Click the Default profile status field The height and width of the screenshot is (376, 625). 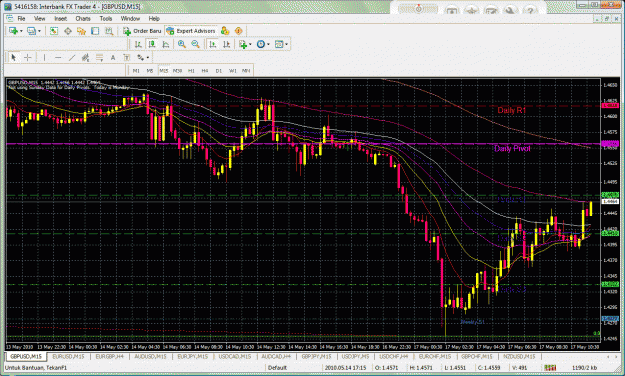point(277,368)
